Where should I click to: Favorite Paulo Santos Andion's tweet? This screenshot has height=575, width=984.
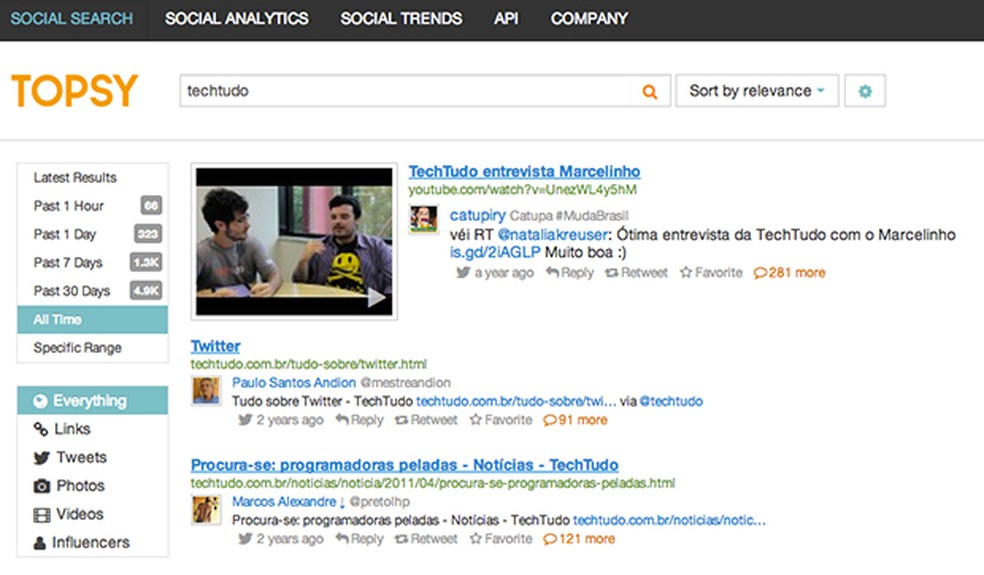(501, 420)
